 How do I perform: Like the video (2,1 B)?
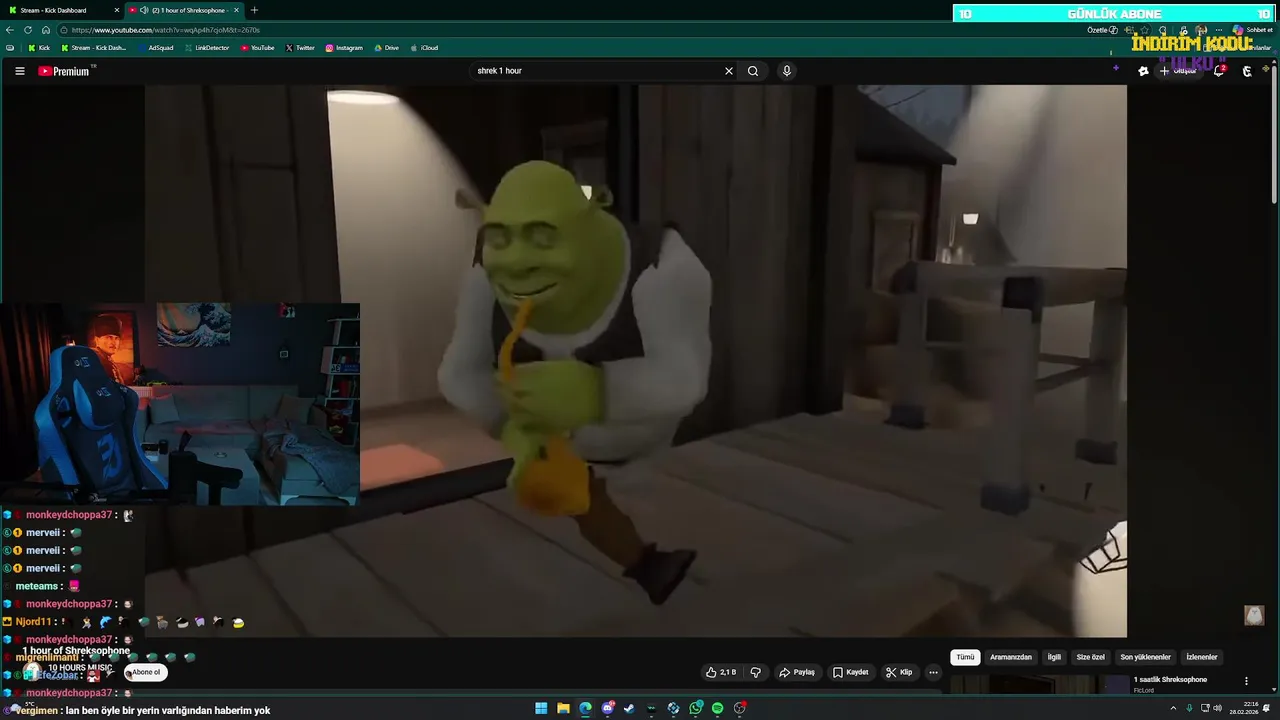721,672
